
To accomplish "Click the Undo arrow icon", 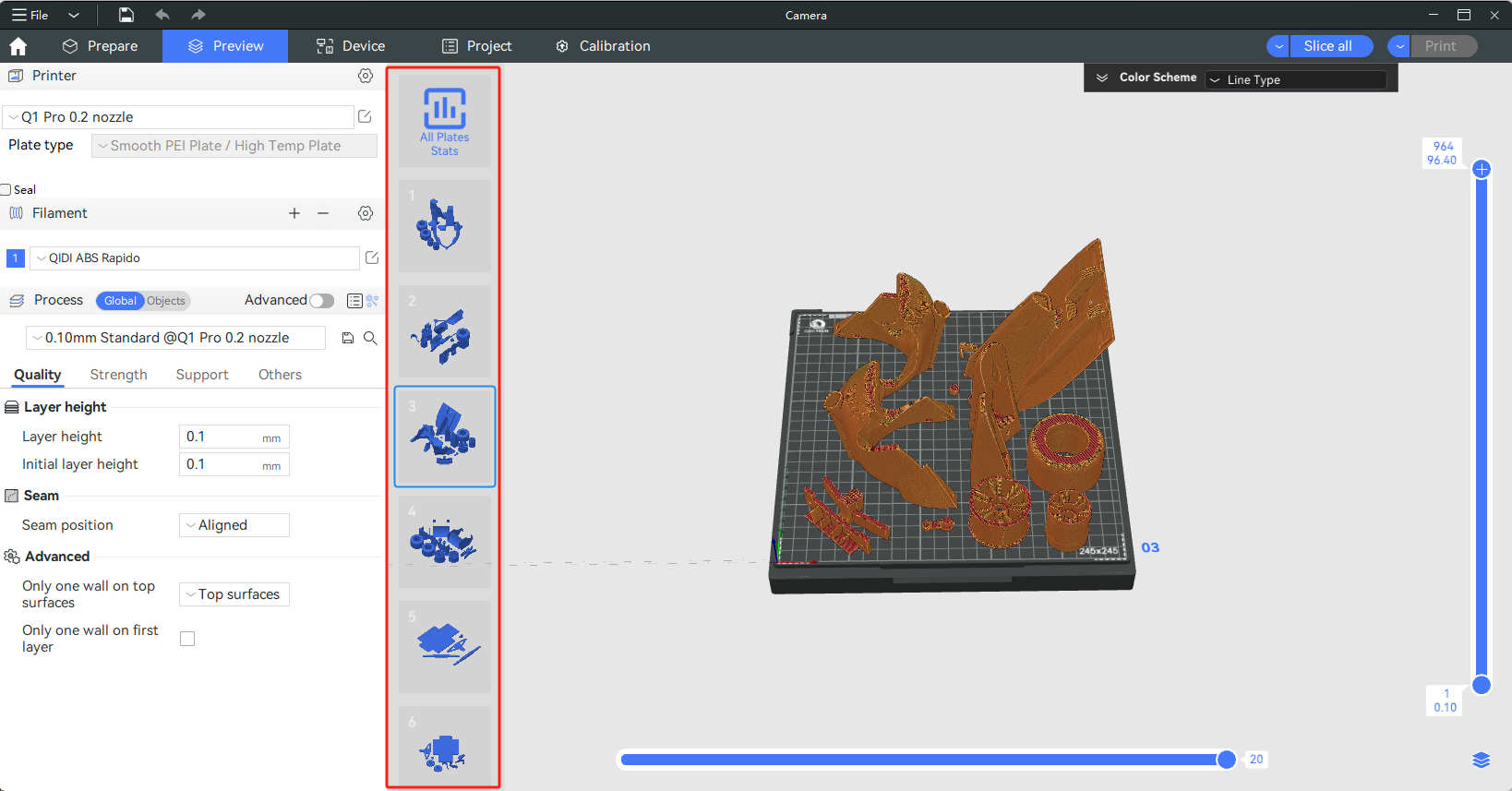I will [x=162, y=15].
